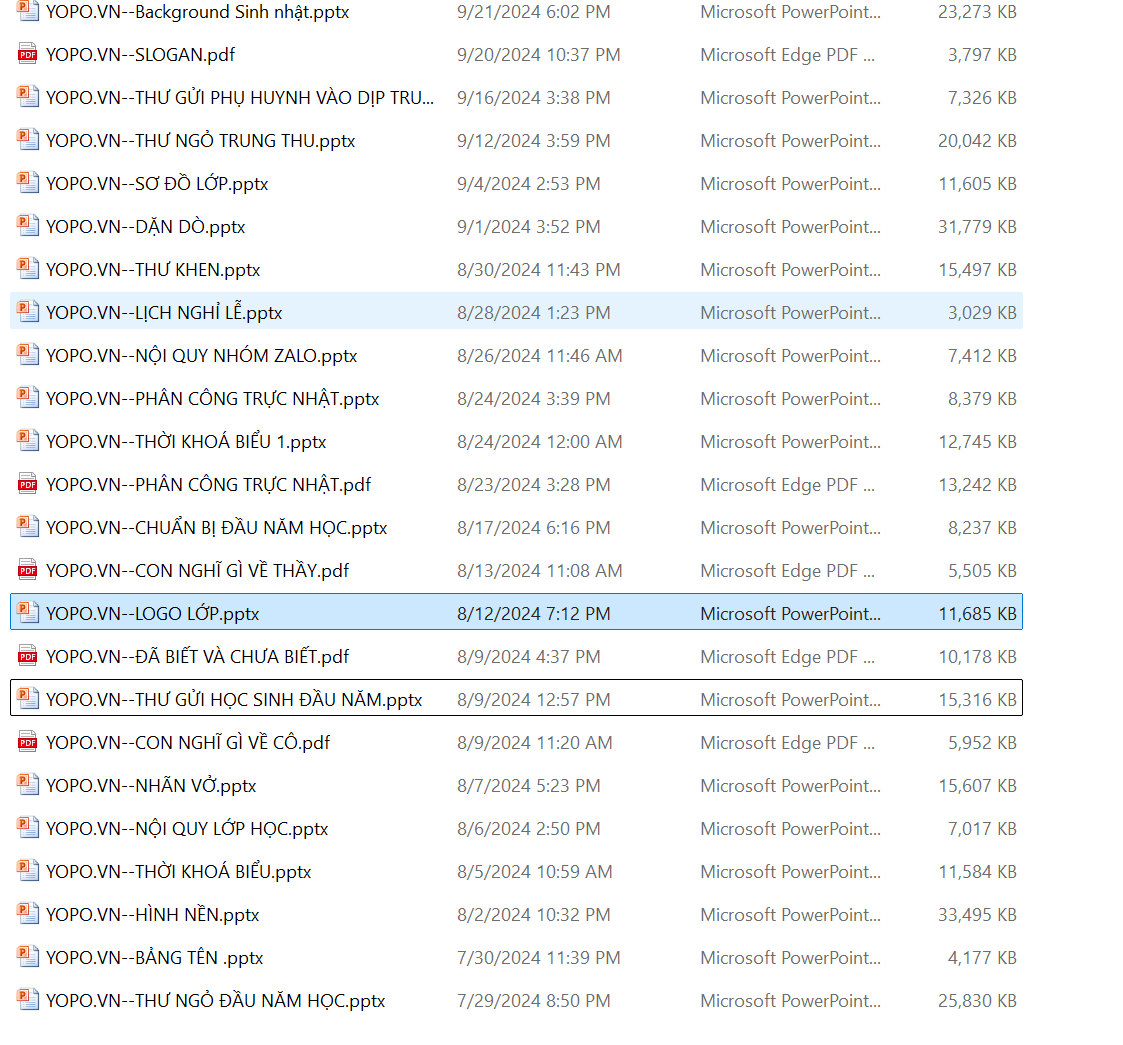Click the PDF icon for CON NGHĨ GÌ VỀ CÔ.pdf

(x=28, y=743)
